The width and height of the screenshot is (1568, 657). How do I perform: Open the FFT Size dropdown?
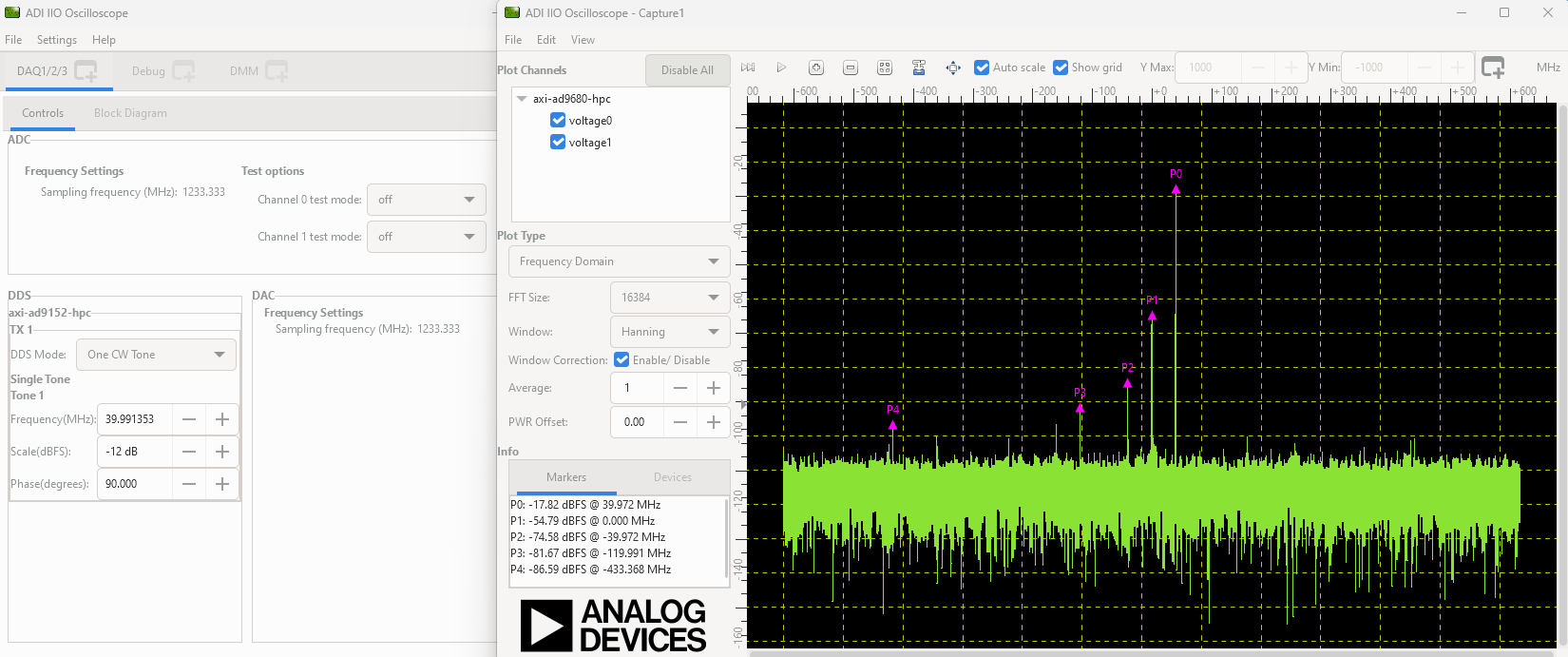tap(670, 298)
